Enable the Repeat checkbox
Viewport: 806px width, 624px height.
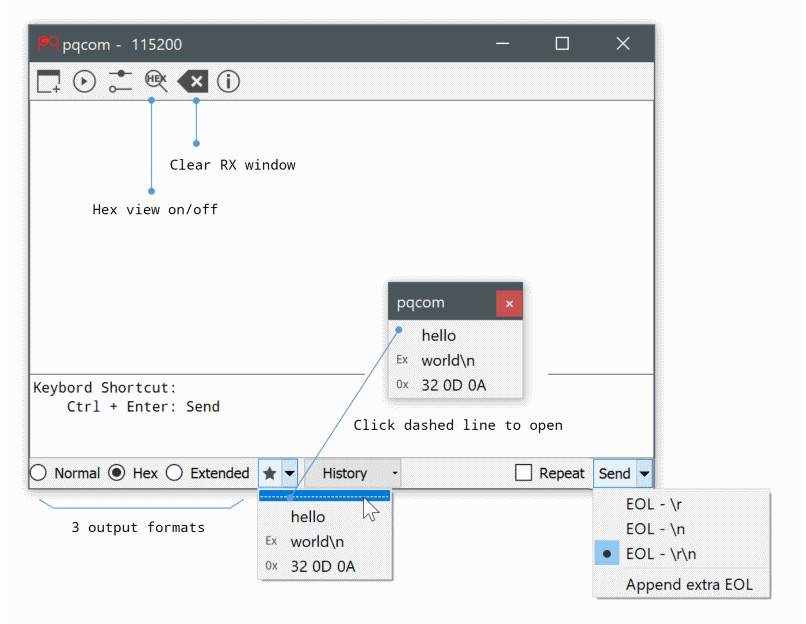[x=550, y=473]
